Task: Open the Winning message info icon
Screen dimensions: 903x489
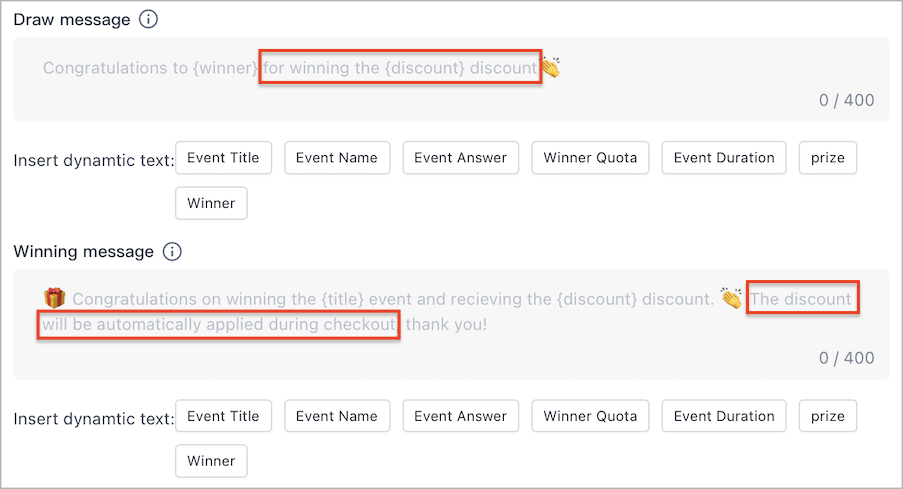Action: (172, 252)
